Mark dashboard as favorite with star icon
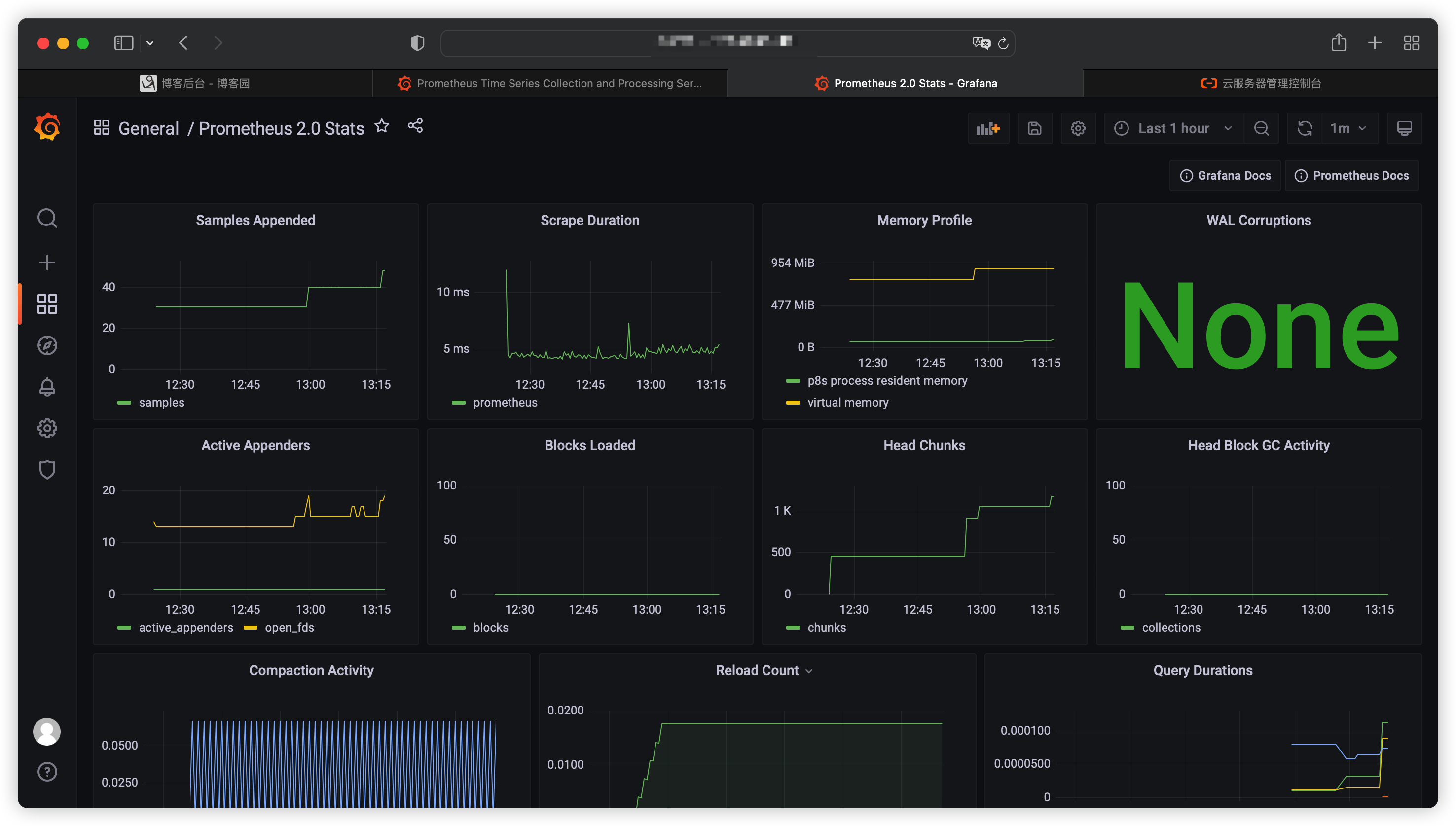 coord(382,126)
